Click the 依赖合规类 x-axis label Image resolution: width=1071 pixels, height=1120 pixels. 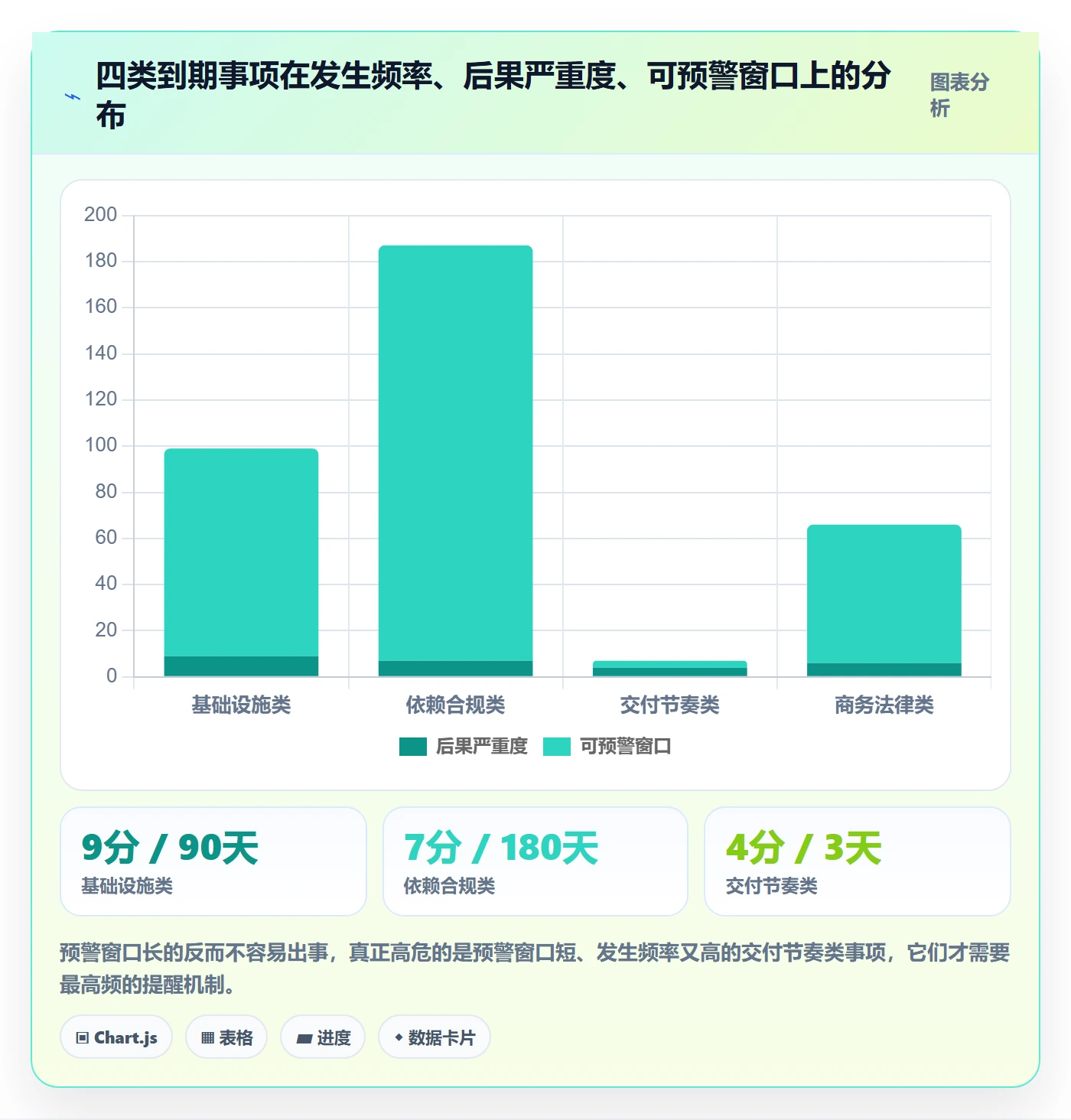coord(455,705)
